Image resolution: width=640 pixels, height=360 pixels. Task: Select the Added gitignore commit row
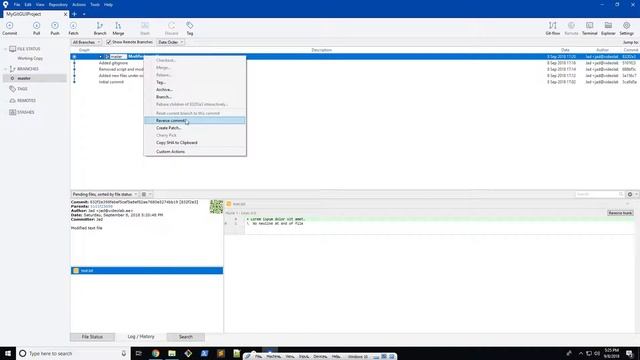click(355, 63)
